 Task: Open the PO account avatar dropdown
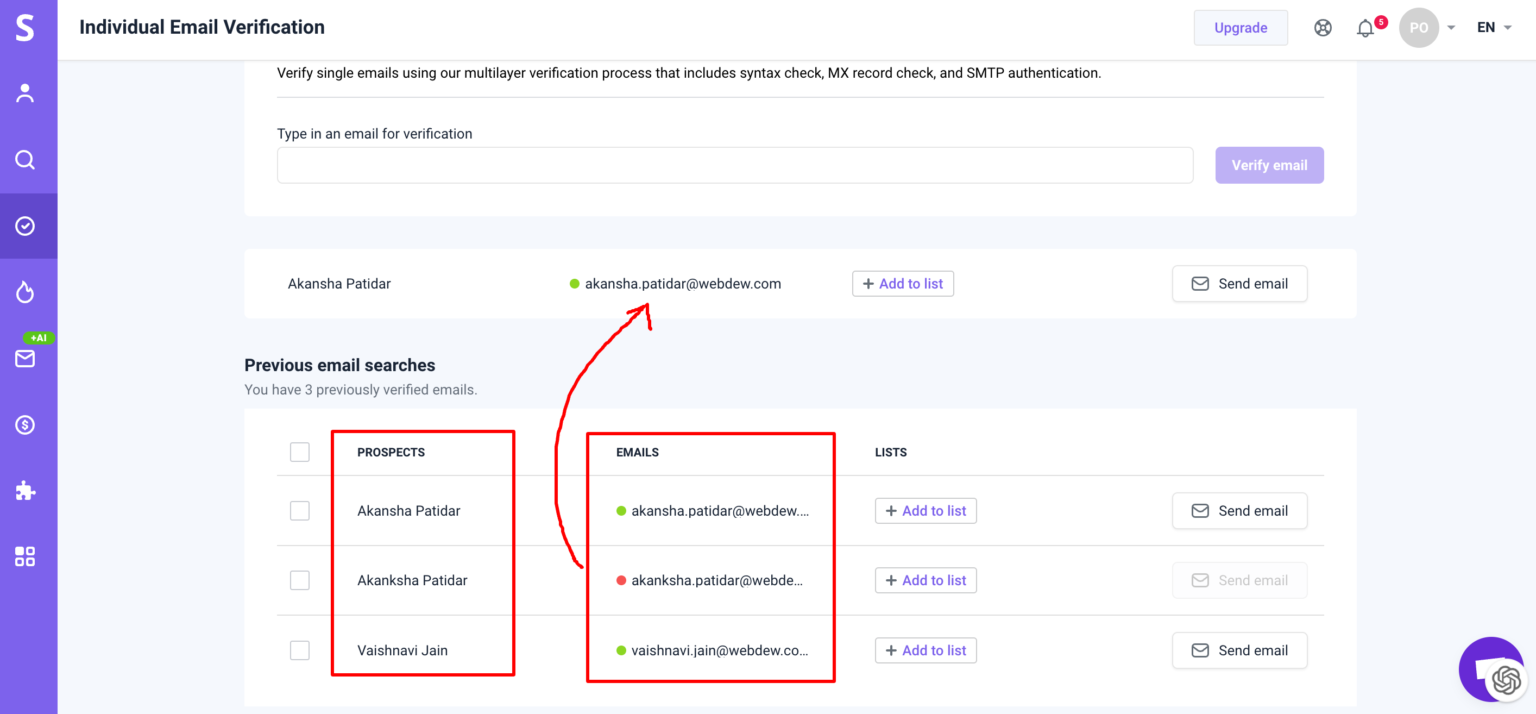coord(1427,28)
